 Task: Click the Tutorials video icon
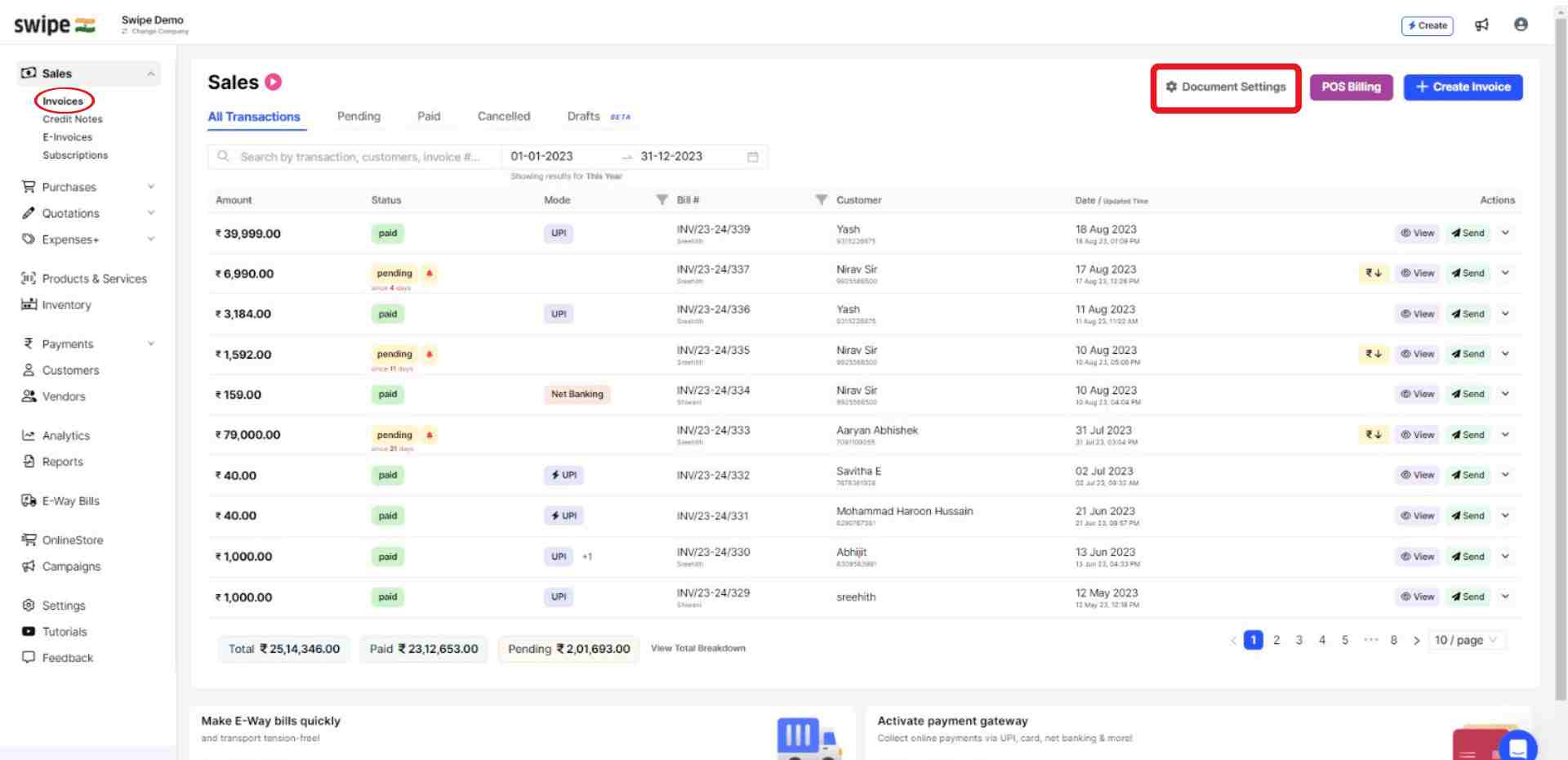tap(29, 632)
